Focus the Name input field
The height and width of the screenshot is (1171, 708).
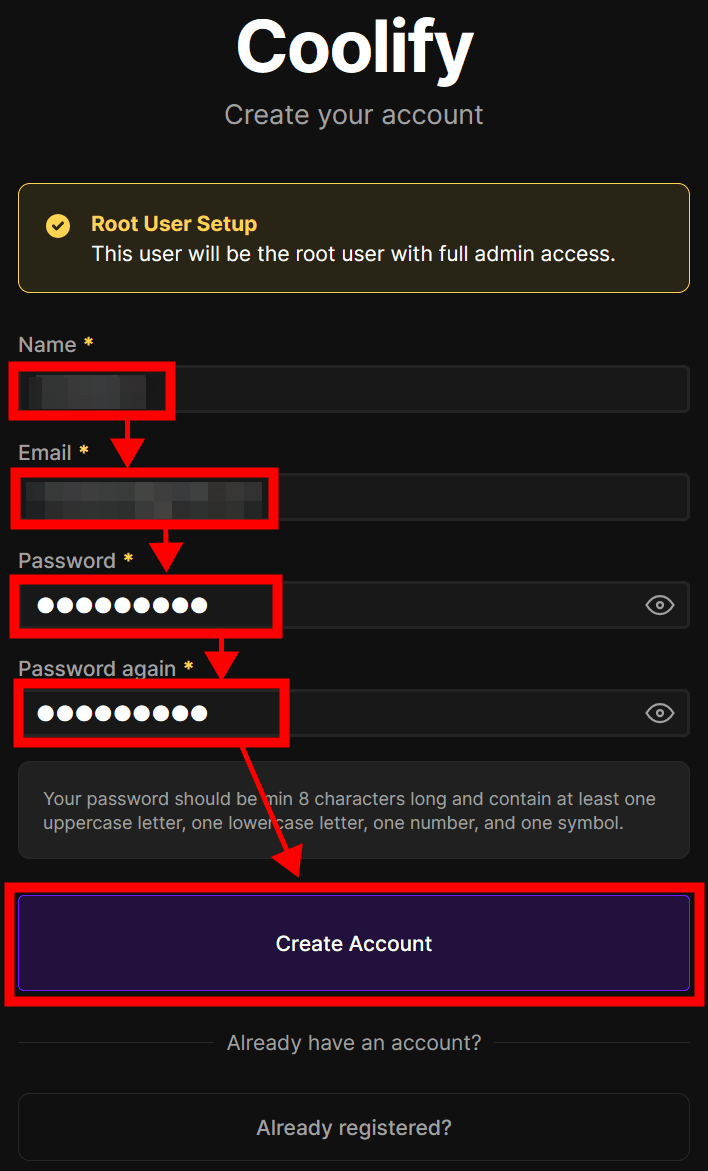tap(400, 389)
